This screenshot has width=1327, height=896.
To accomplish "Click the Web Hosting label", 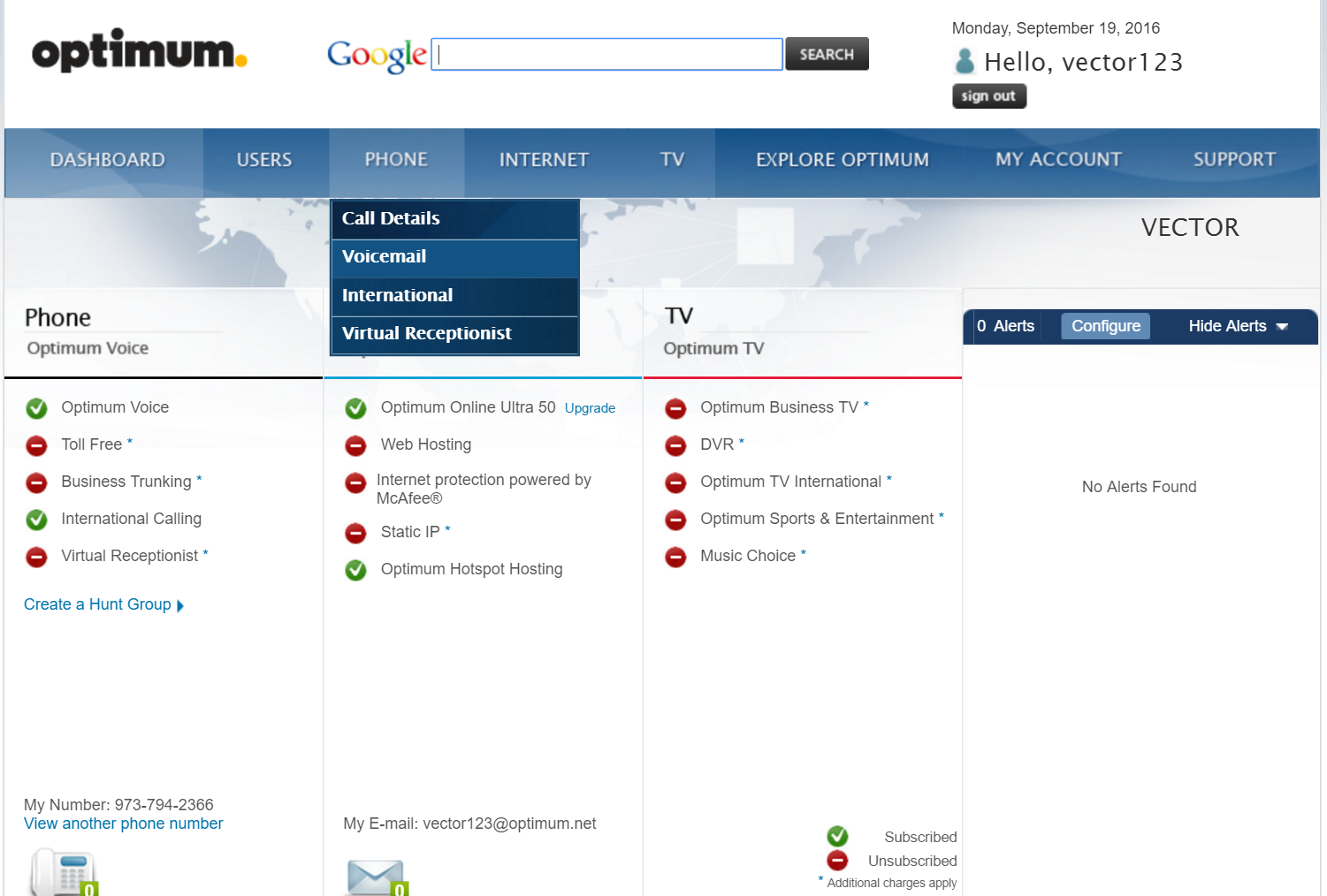I will [x=426, y=444].
